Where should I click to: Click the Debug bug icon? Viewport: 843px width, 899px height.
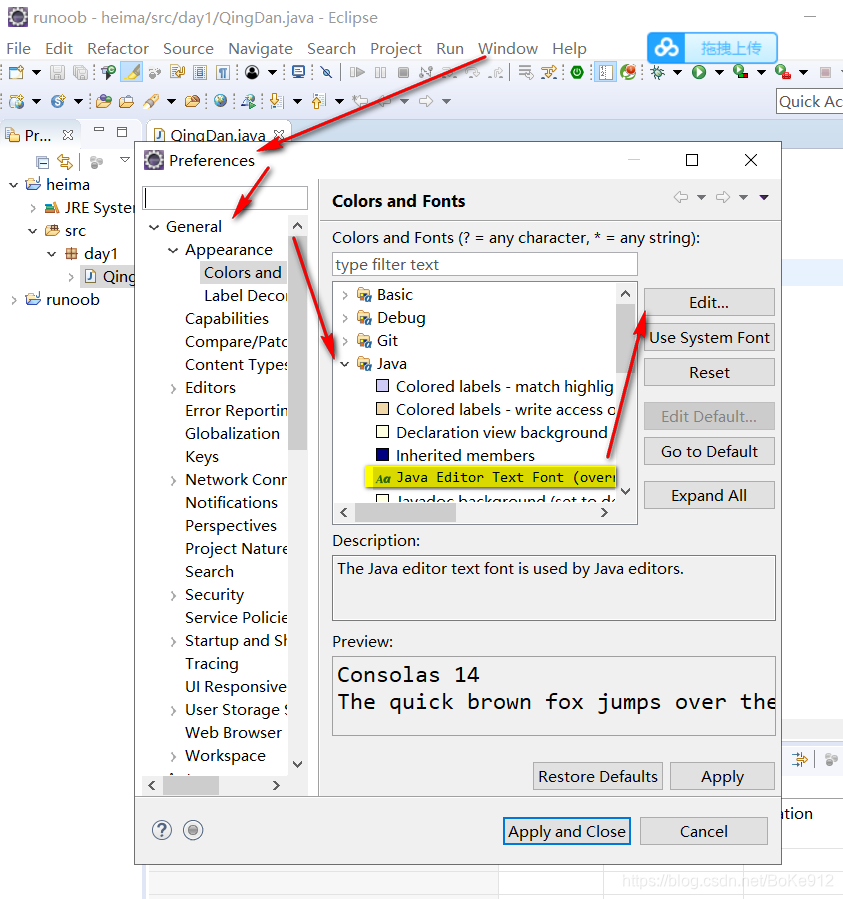coord(658,72)
